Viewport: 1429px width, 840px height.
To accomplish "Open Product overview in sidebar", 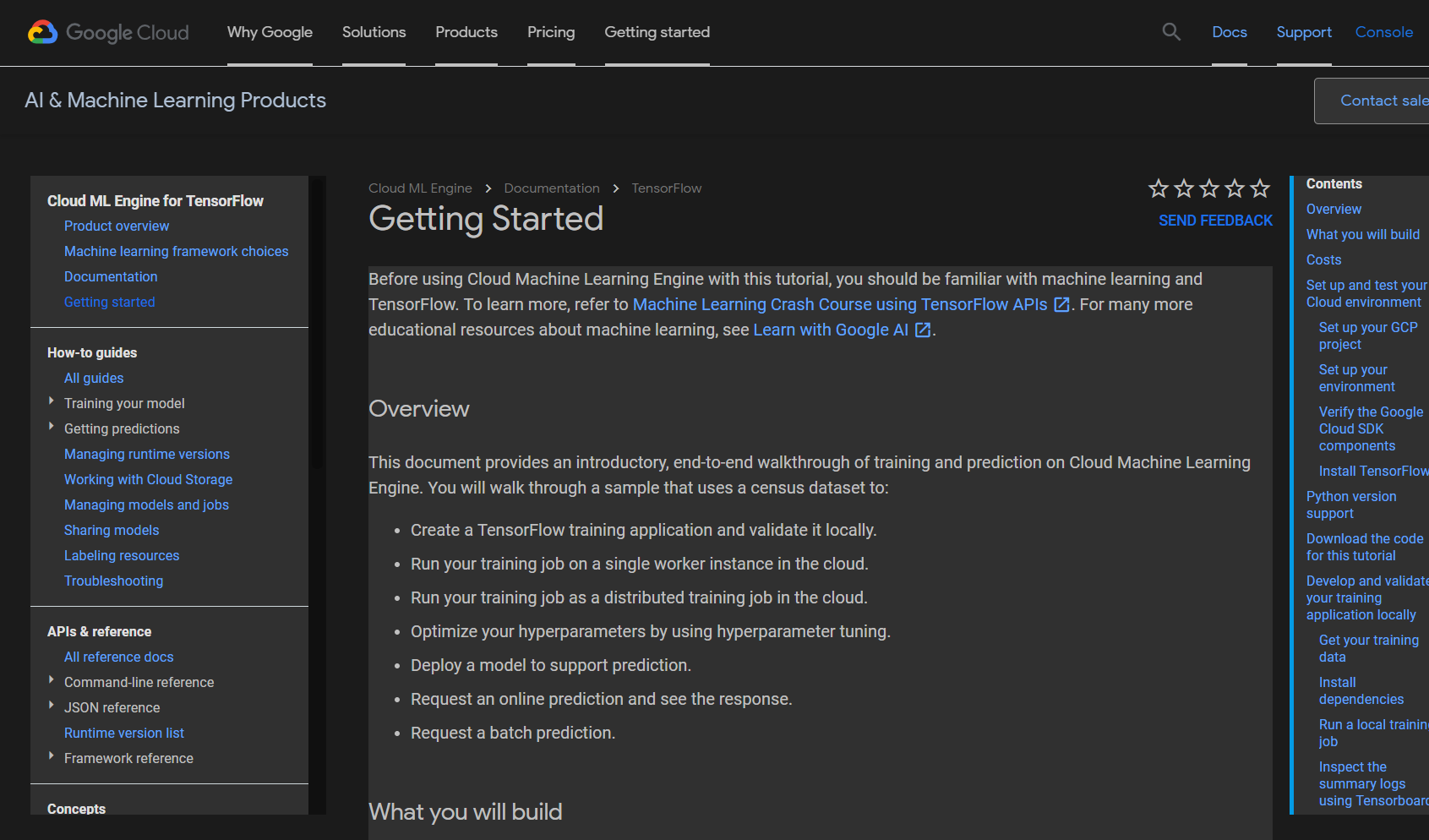I will pyautogui.click(x=117, y=226).
